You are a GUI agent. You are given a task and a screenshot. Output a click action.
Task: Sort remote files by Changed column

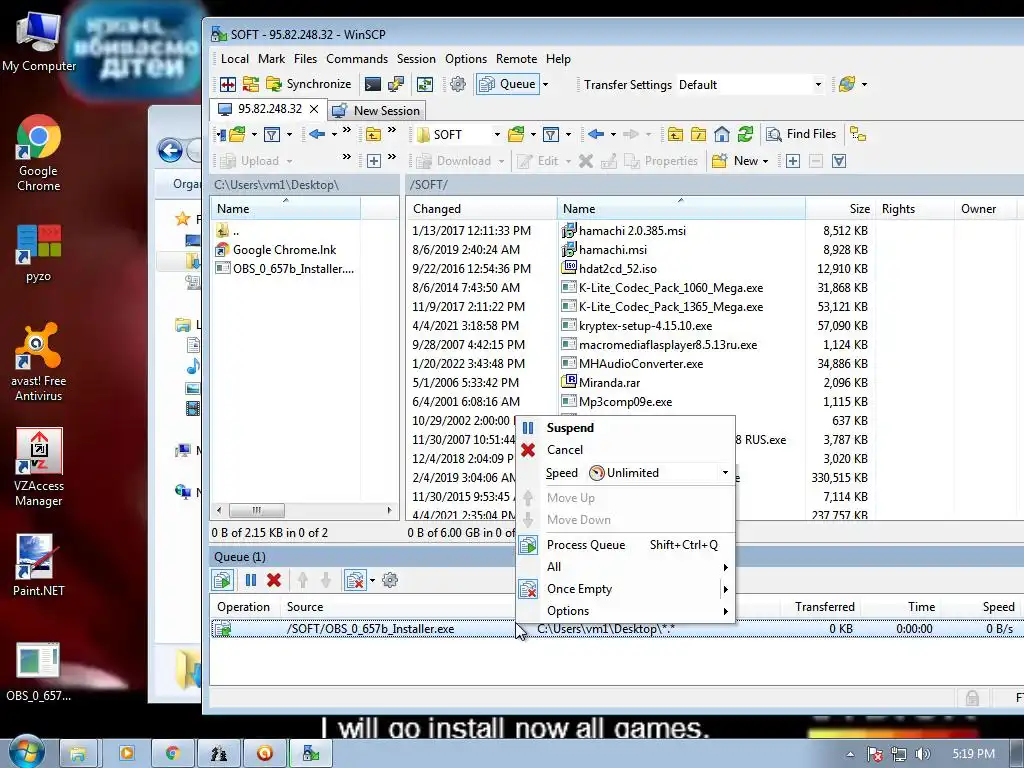(x=482, y=209)
